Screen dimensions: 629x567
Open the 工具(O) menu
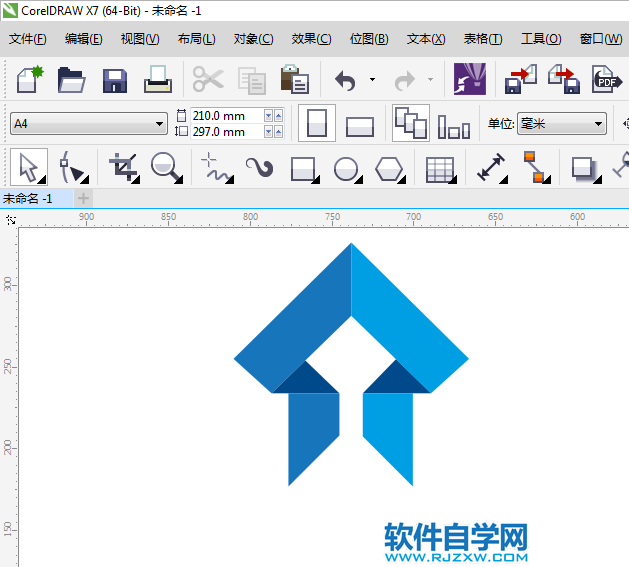(541, 39)
